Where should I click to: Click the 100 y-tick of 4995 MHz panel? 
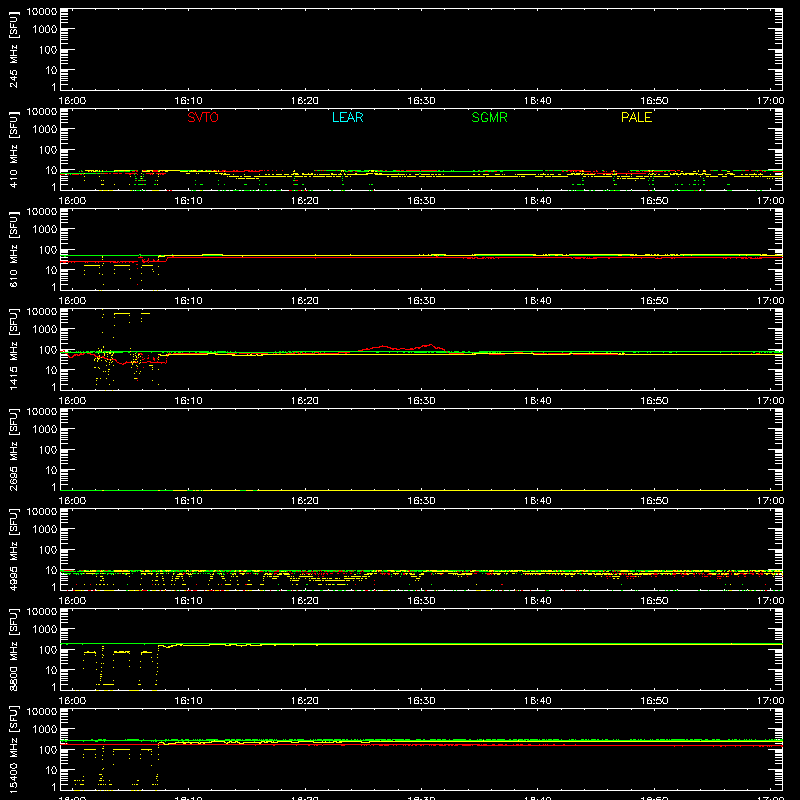(48, 550)
